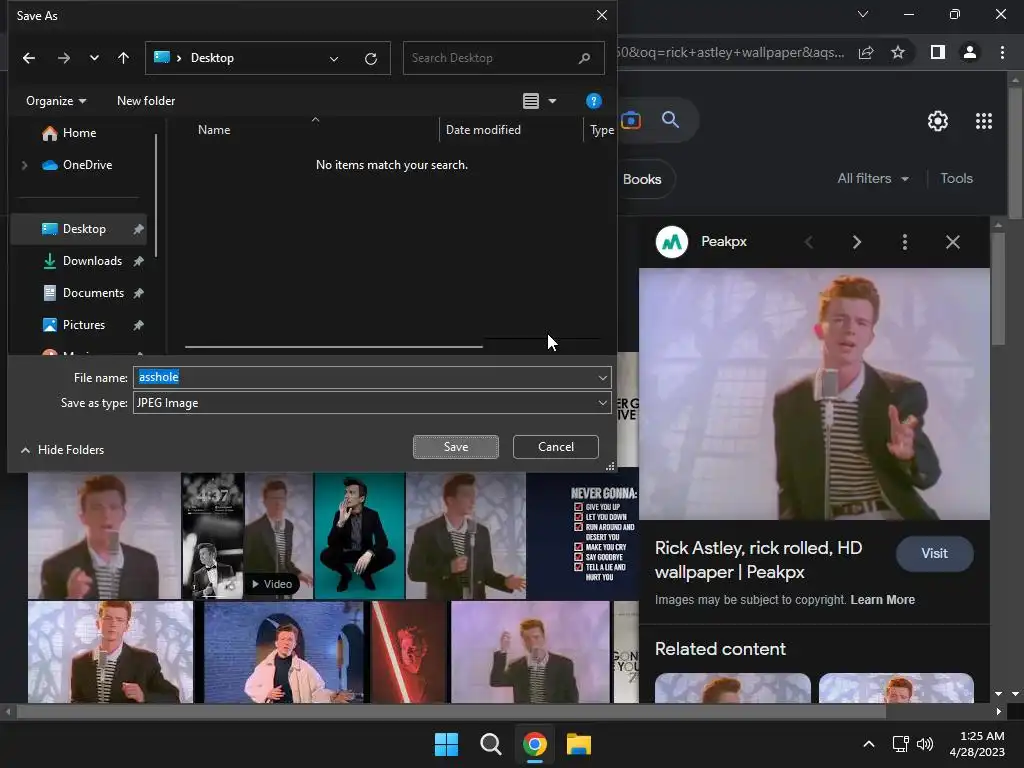1024x768 pixels.
Task: Open Pictures folder in sidebar
Action: tap(73, 325)
